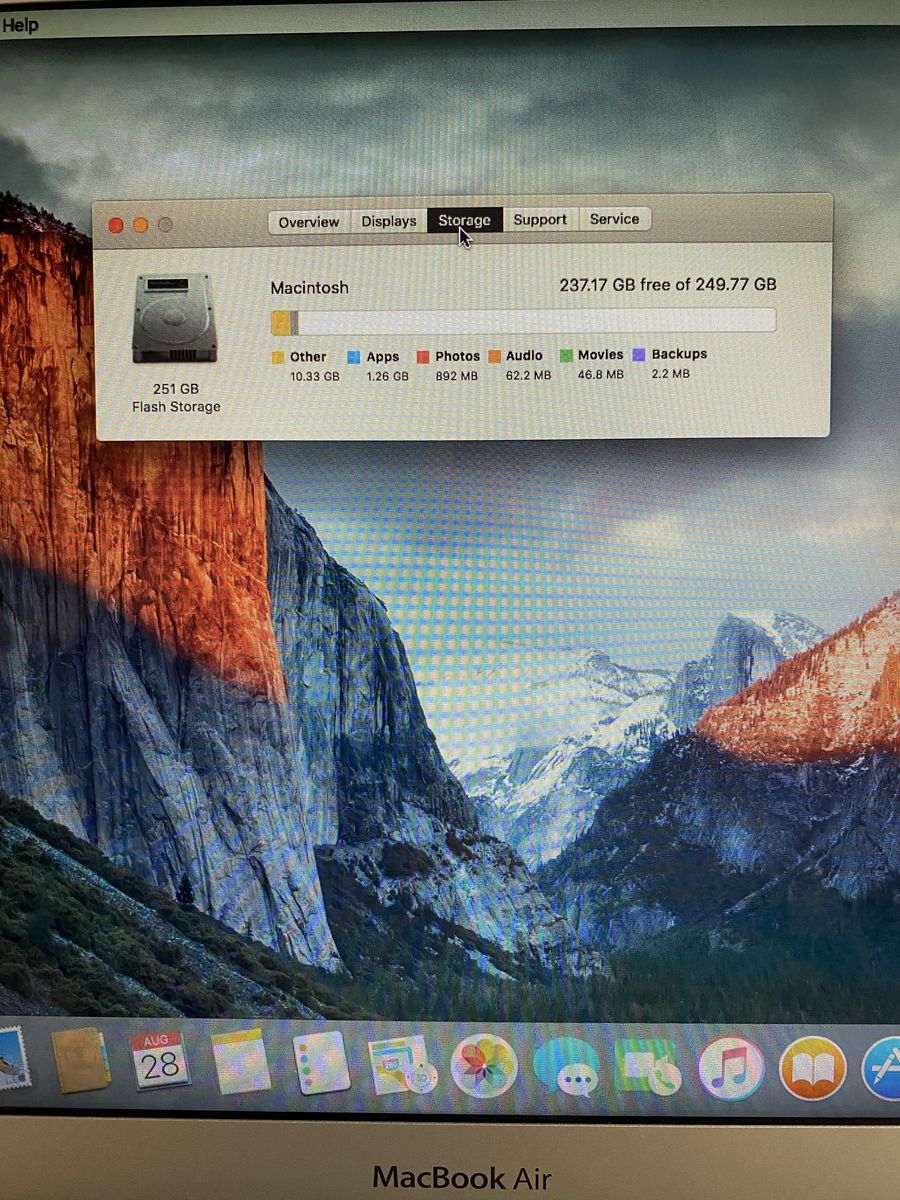Click the green Movies color swatch

click(x=566, y=355)
